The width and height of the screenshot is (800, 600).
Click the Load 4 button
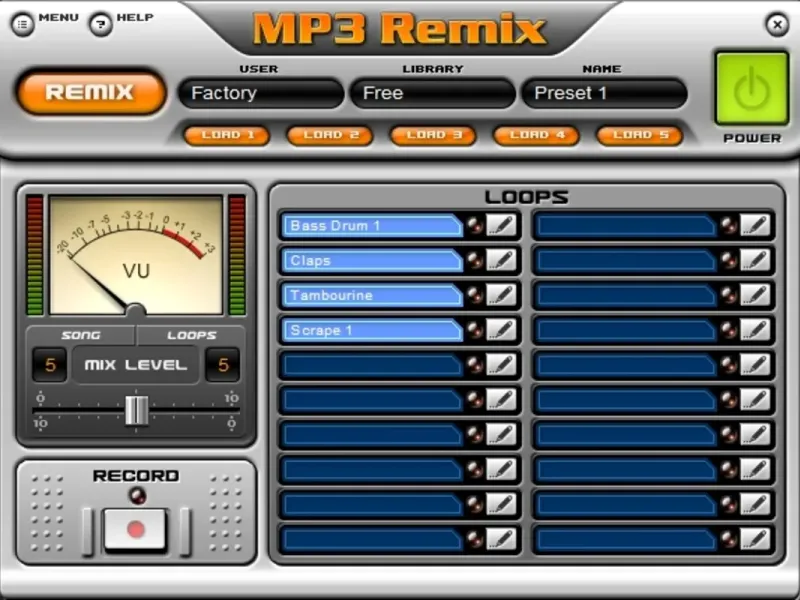coord(536,135)
